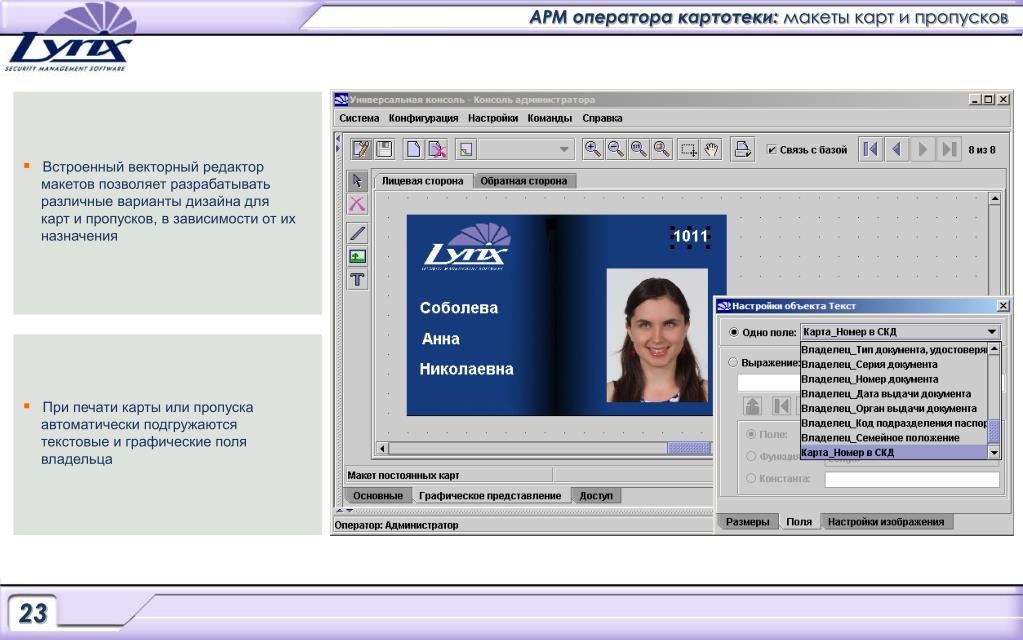Image resolution: width=1023 pixels, height=640 pixels.
Task: Switch to the Обратная сторона tab
Action: click(523, 181)
